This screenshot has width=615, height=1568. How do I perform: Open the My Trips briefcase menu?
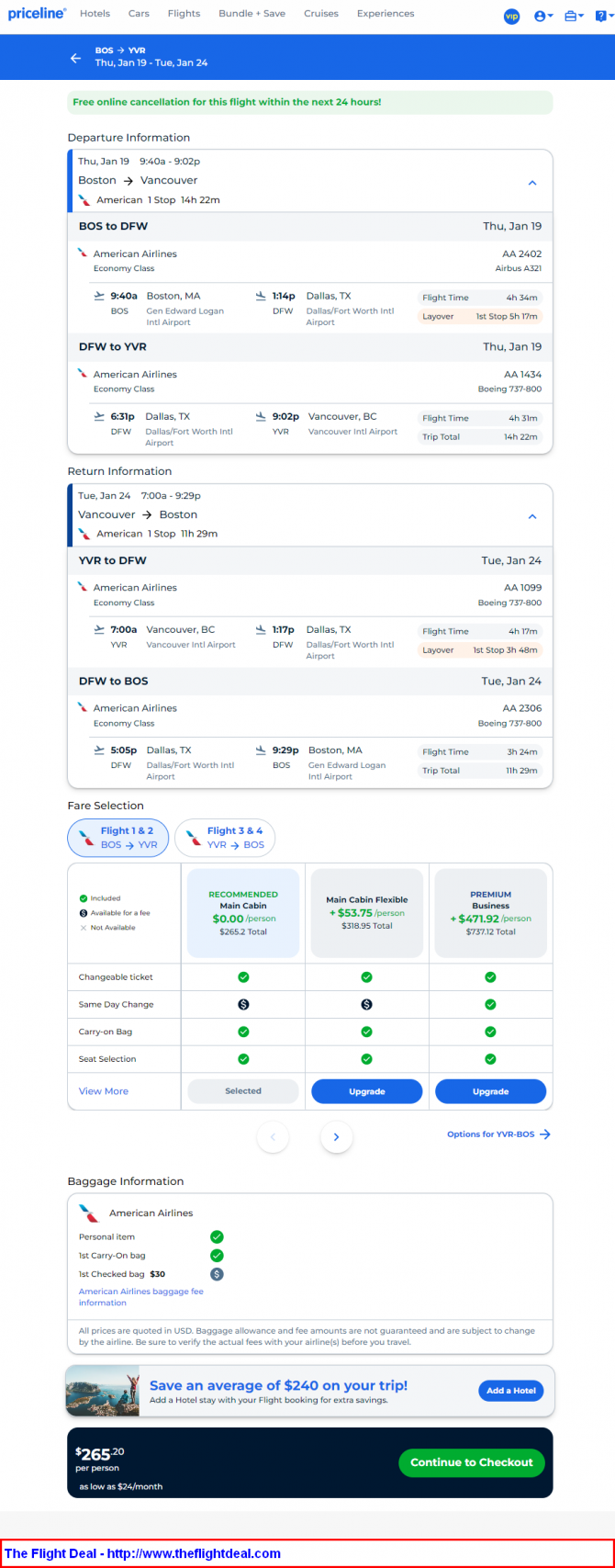pyautogui.click(x=574, y=17)
